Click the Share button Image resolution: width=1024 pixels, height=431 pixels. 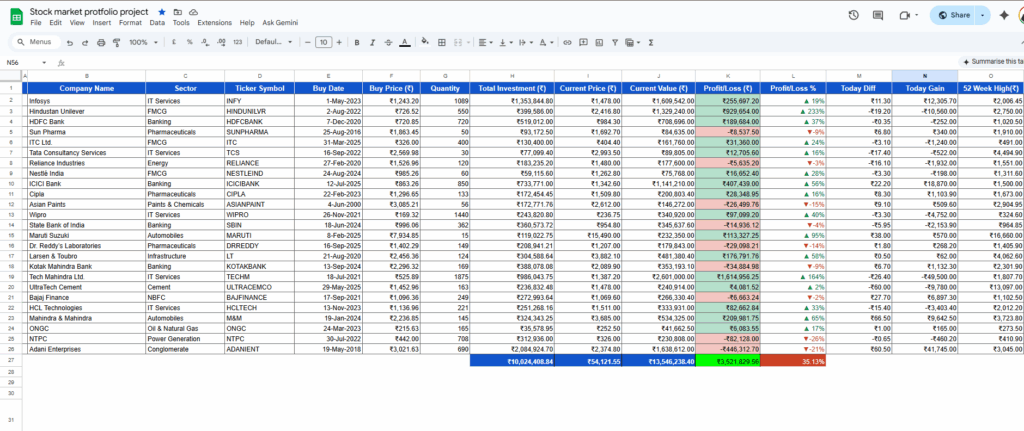[x=954, y=15]
